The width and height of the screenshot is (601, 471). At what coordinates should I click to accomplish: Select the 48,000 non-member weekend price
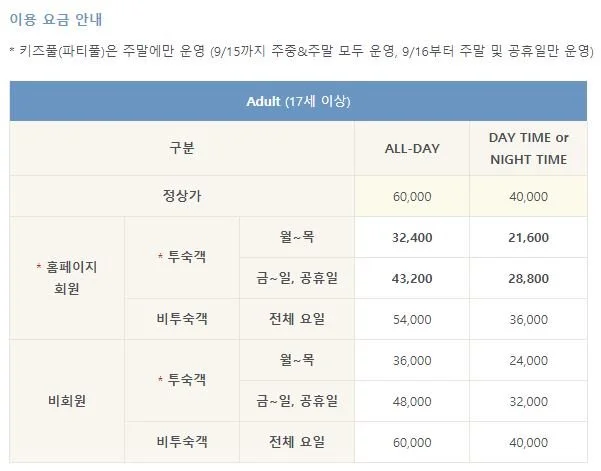click(x=412, y=401)
